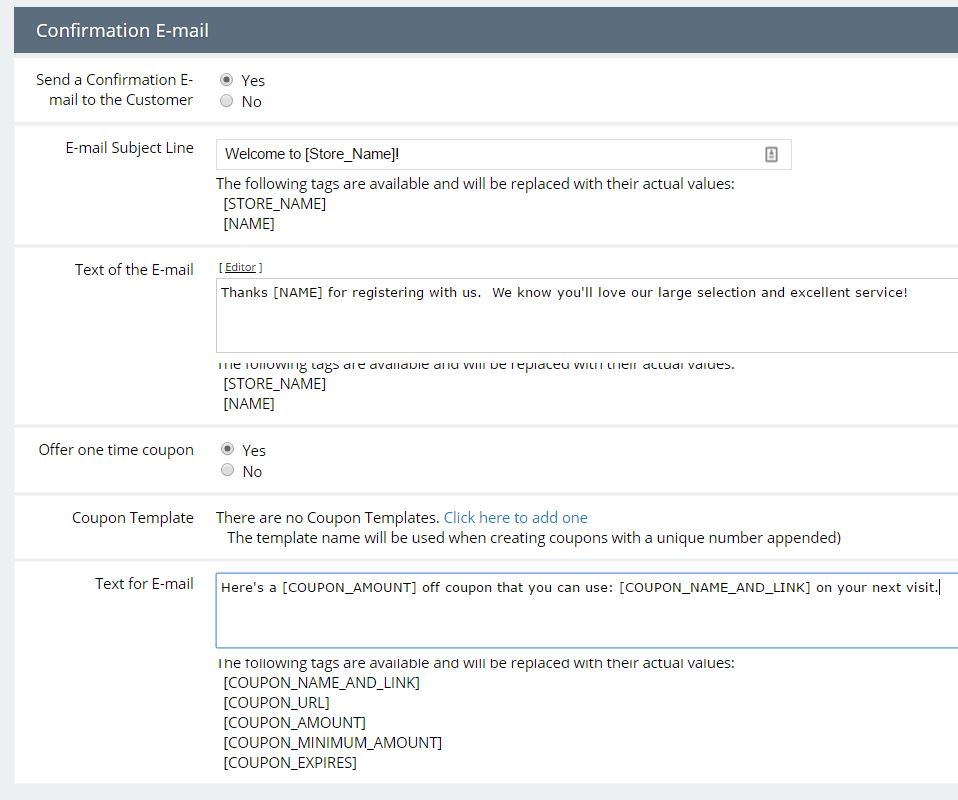Click the contact card icon in subject field
Image resolution: width=958 pixels, height=800 pixels.
[x=771, y=155]
